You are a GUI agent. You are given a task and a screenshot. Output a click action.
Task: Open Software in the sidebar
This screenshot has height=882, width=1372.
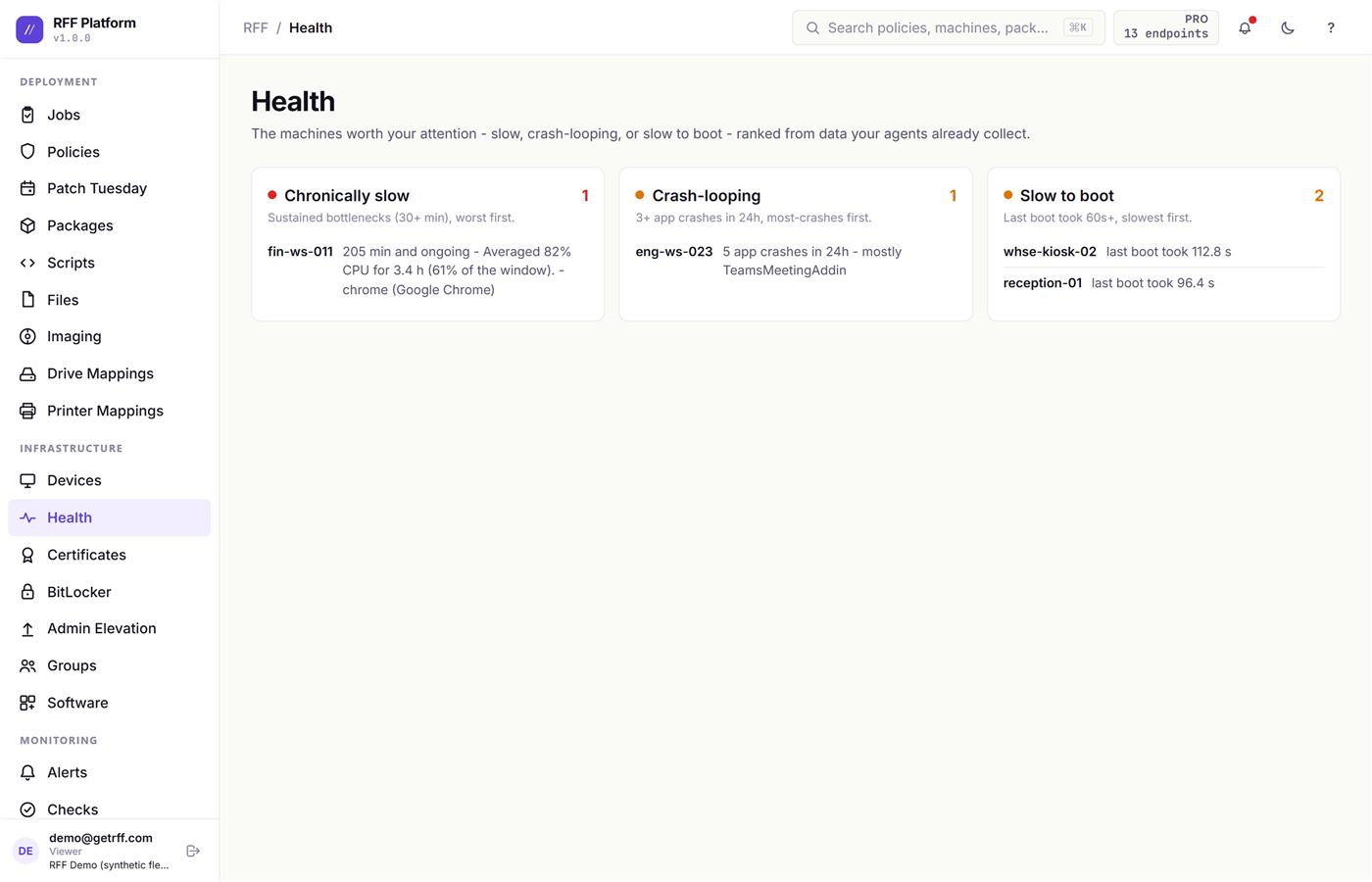109,703
